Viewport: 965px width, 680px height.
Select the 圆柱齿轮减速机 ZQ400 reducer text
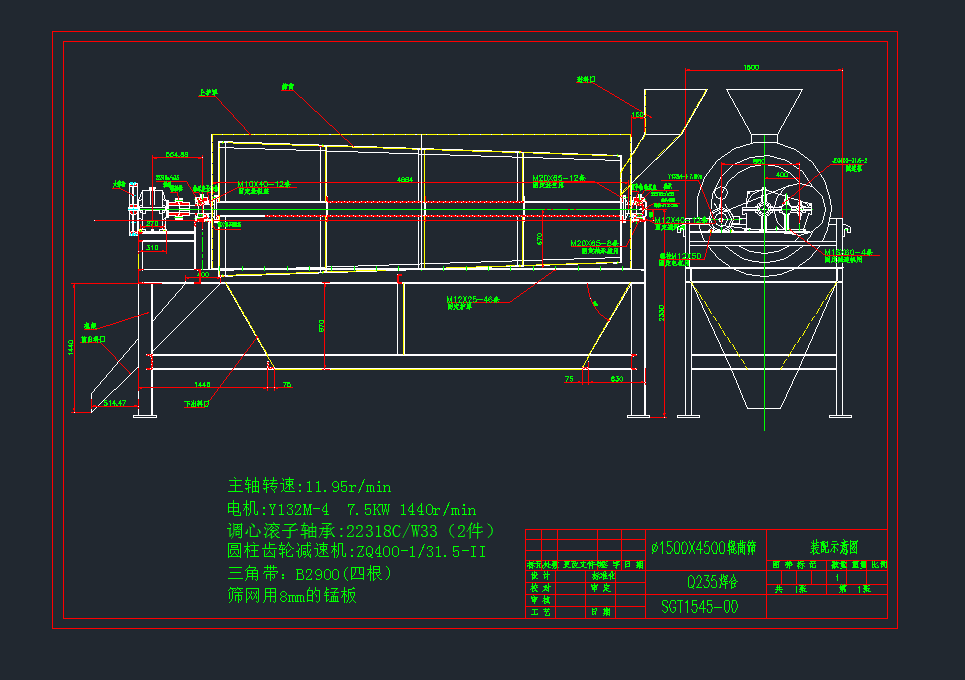click(x=358, y=552)
